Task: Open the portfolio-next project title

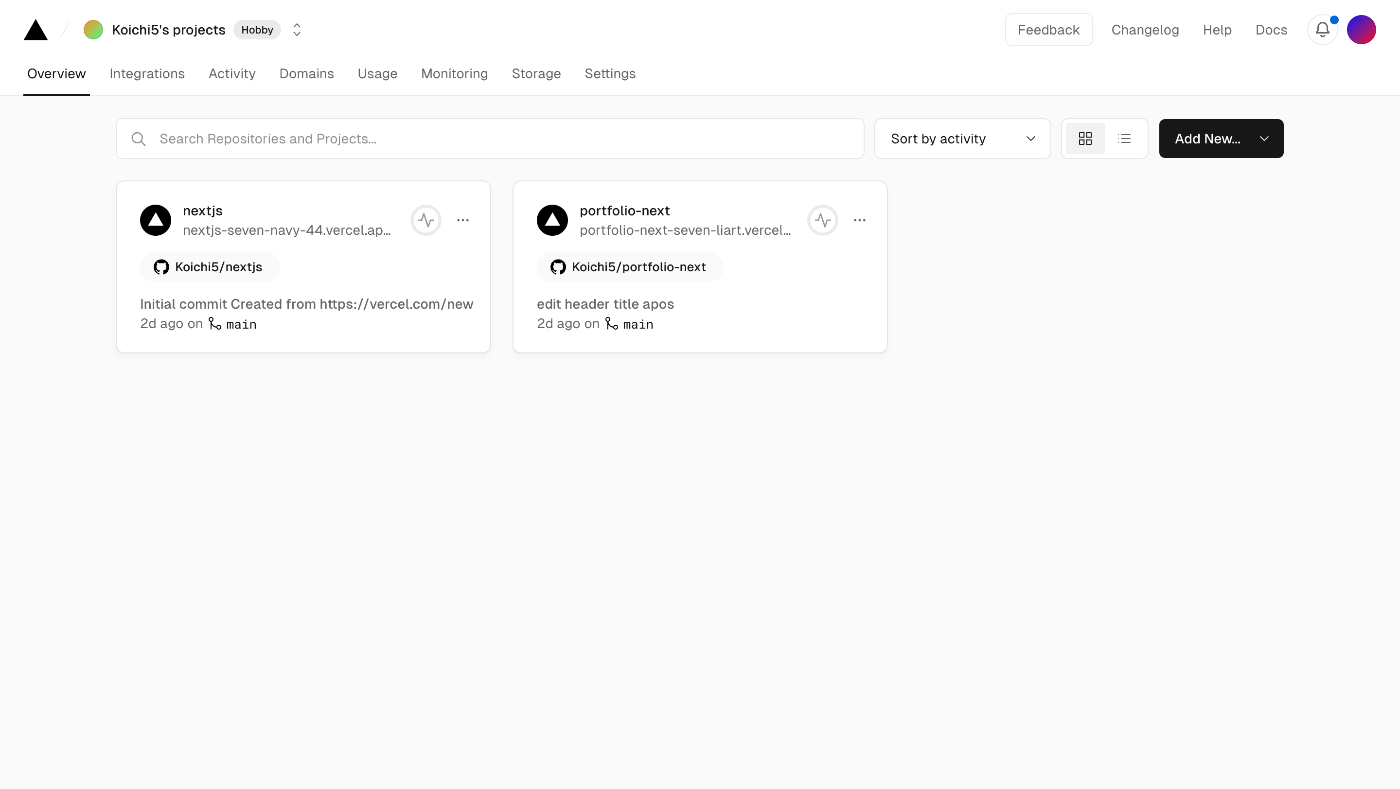Action: pyautogui.click(x=625, y=211)
